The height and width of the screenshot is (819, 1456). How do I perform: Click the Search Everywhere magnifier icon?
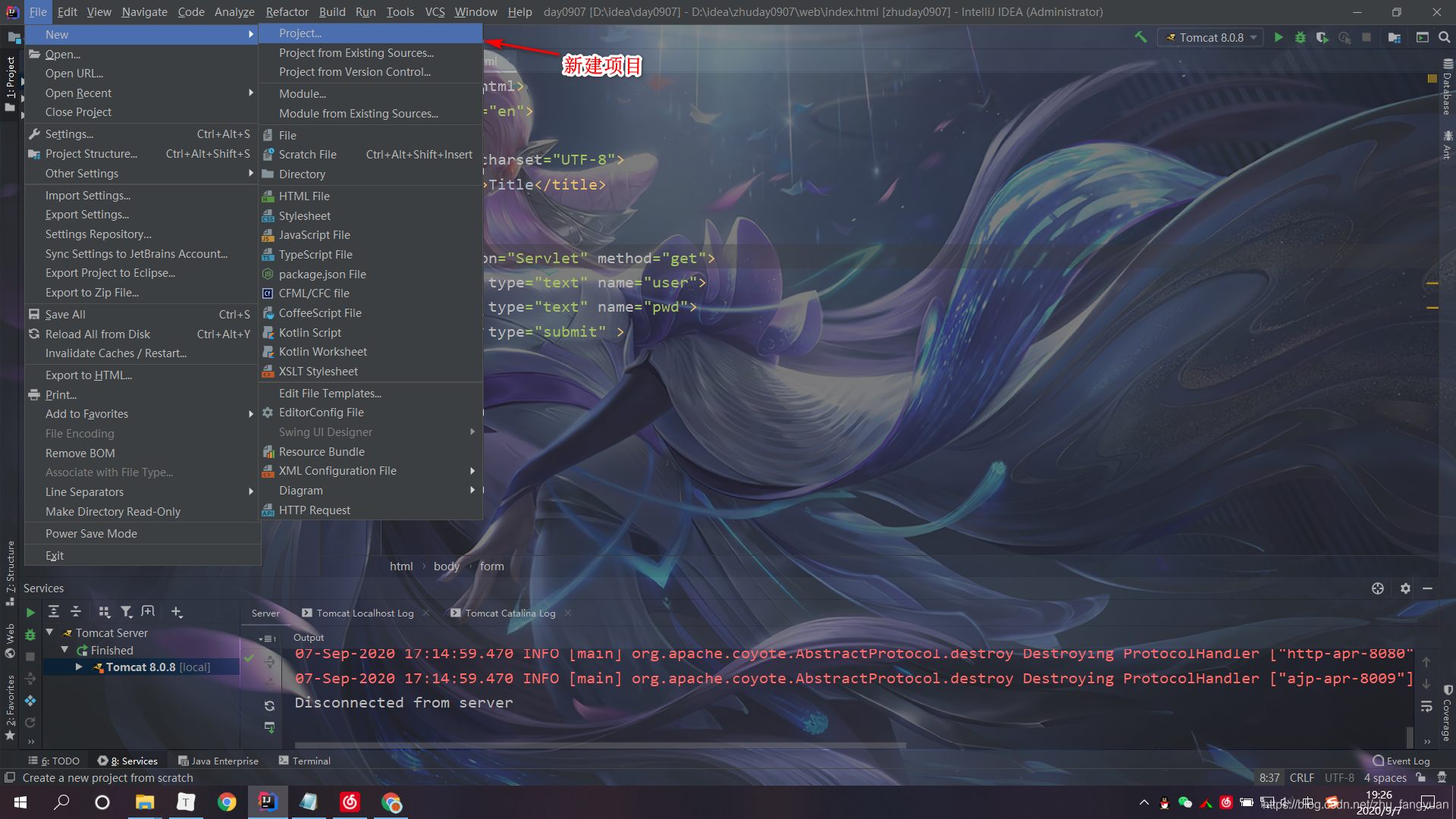[x=1445, y=37]
